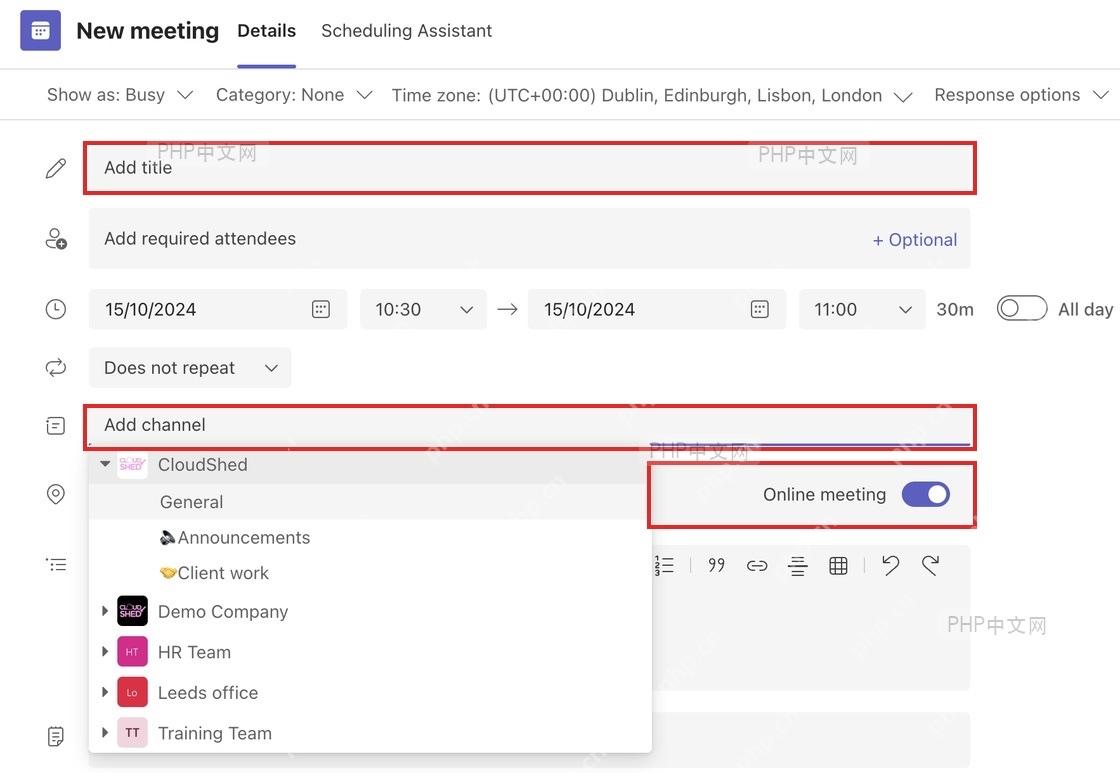Insert horizontal rule in editor toolbar
The width and height of the screenshot is (1120, 773).
(x=797, y=566)
